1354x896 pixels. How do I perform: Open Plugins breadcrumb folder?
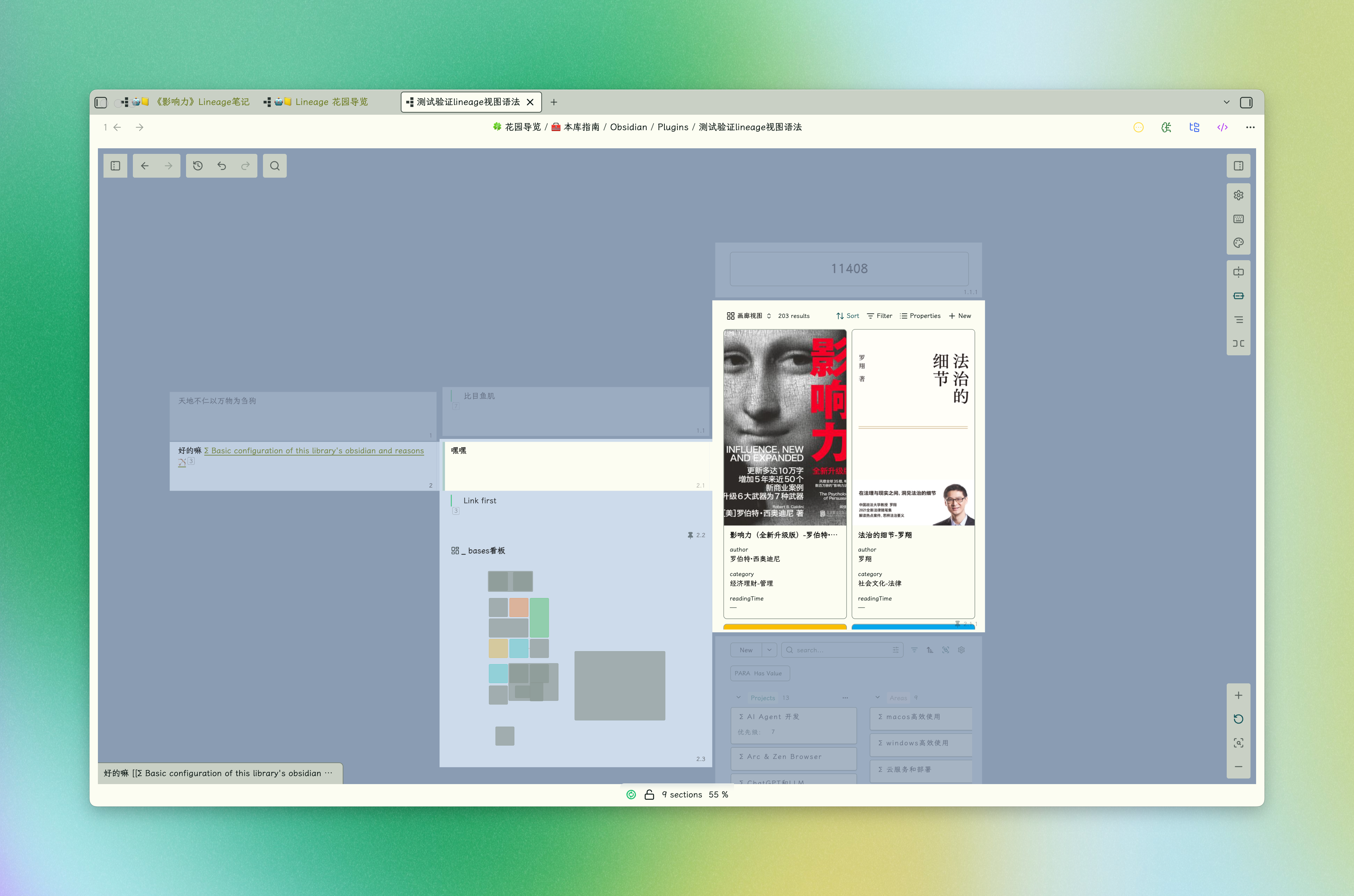pos(672,127)
